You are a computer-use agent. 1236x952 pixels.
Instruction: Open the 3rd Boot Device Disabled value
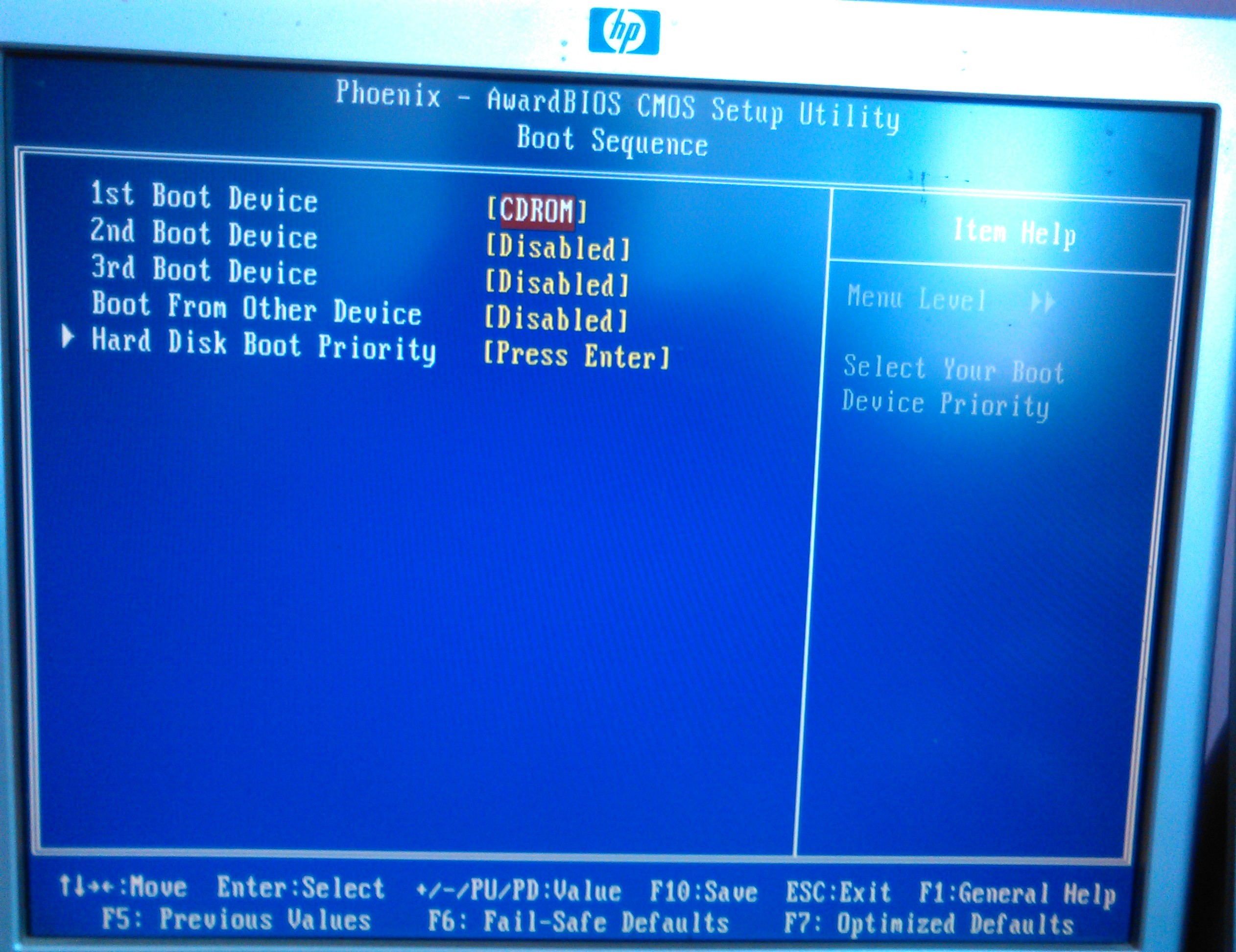(x=557, y=284)
